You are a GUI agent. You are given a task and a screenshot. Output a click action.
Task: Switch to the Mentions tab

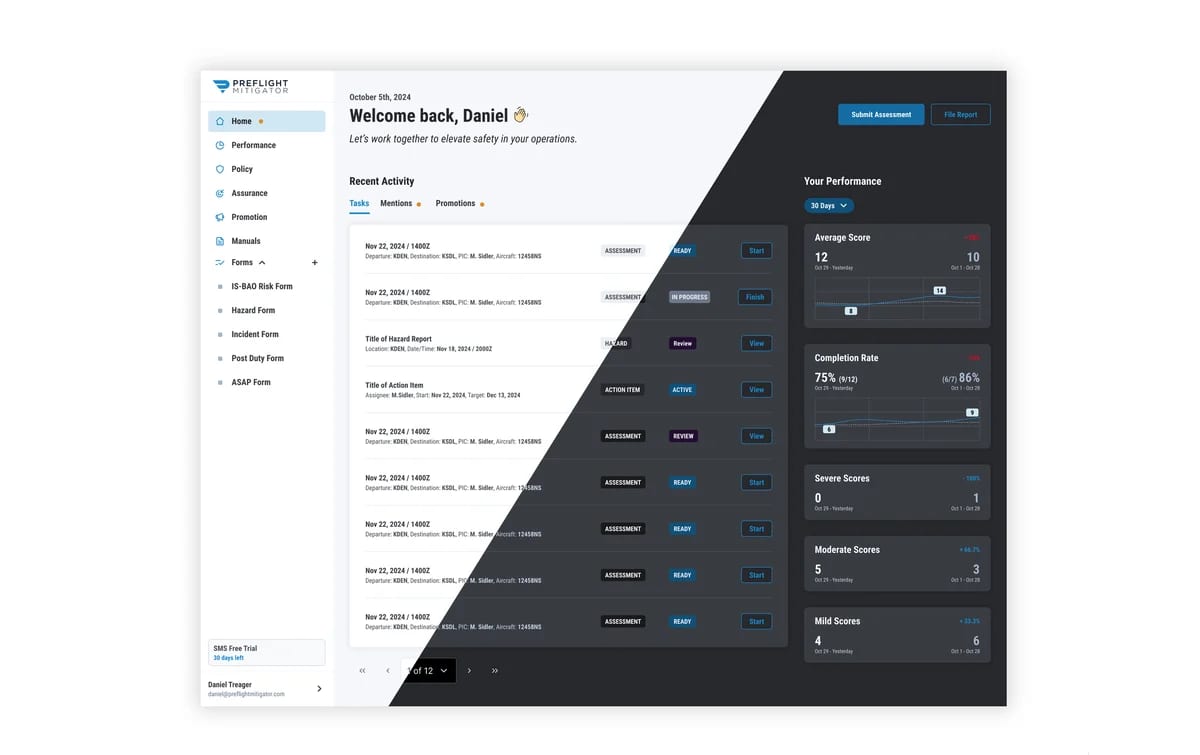[396, 203]
